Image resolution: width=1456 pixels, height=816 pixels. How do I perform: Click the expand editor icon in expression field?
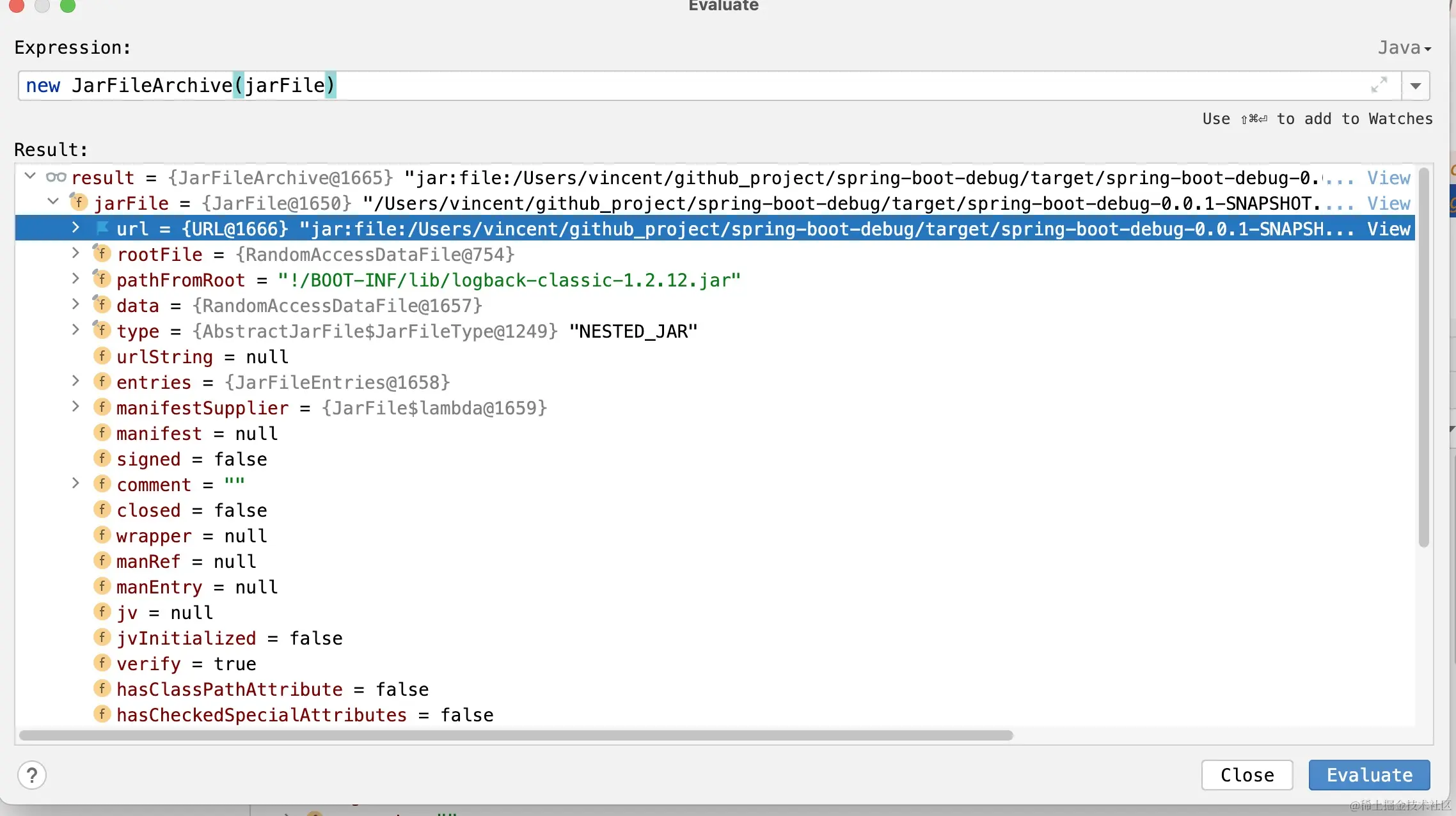tap(1379, 85)
